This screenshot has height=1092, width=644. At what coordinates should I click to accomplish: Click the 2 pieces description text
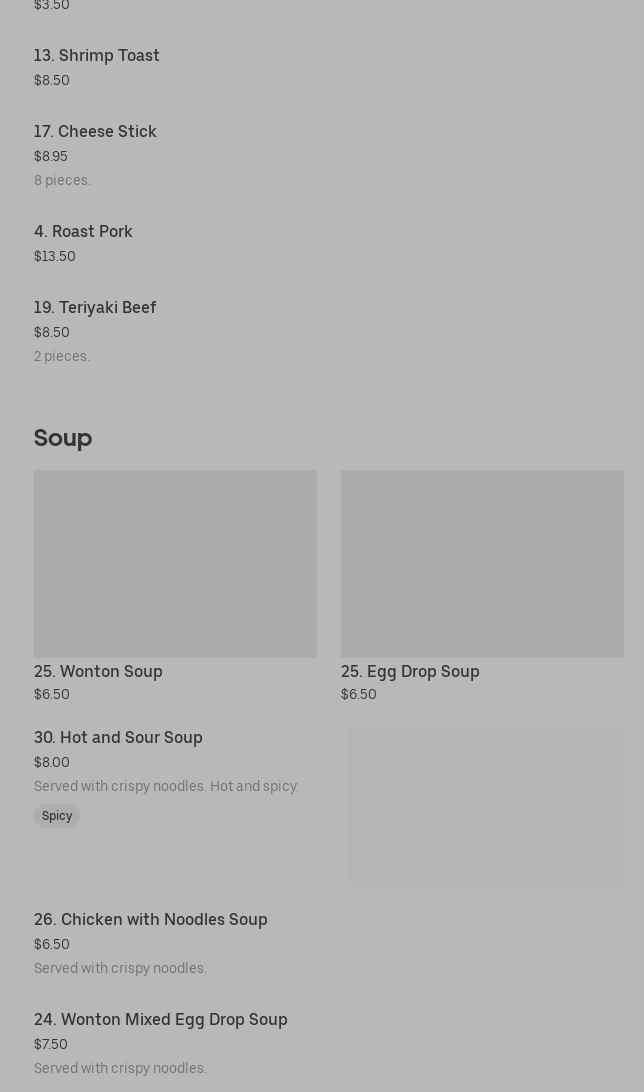click(62, 357)
